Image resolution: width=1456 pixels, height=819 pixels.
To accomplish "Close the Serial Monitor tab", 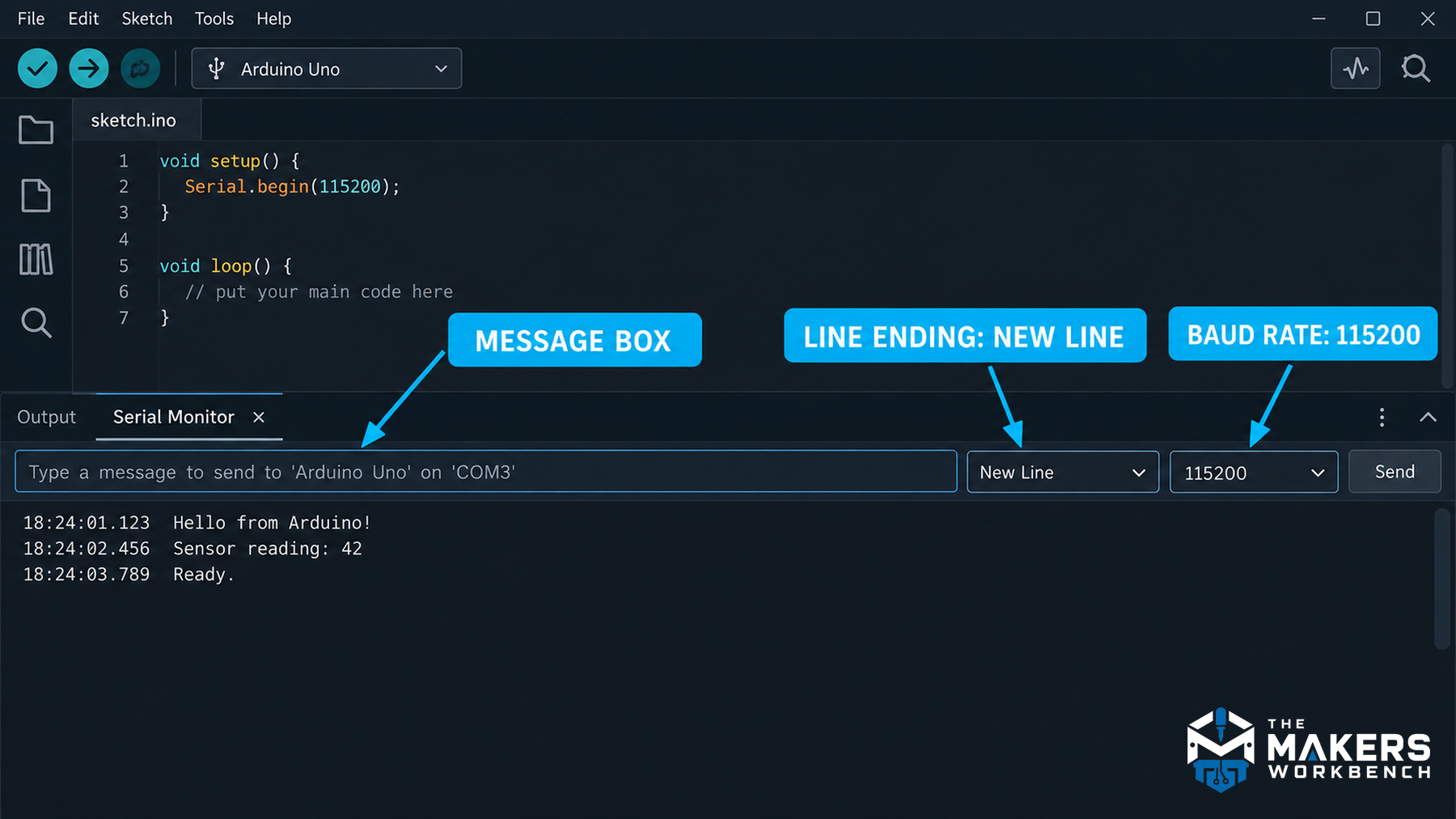I will click(259, 417).
